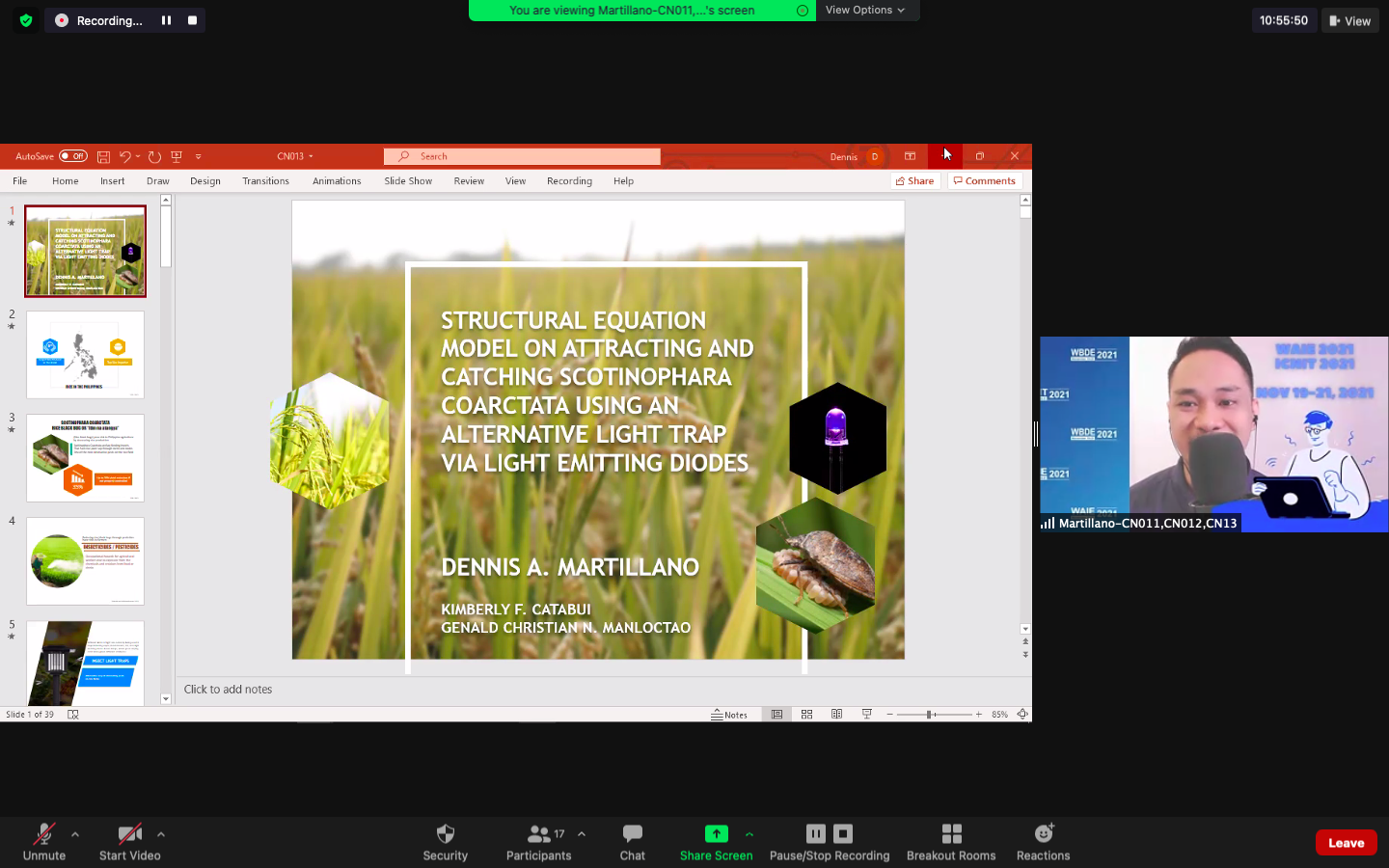The height and width of the screenshot is (868, 1389).
Task: Open the Chat panel
Action: point(632,834)
